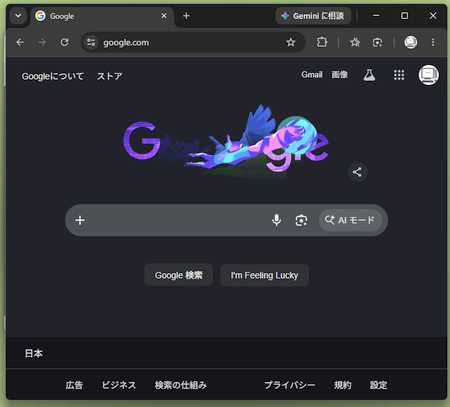This screenshot has height=407, width=450.
Task: Reload the page
Action: click(x=64, y=42)
